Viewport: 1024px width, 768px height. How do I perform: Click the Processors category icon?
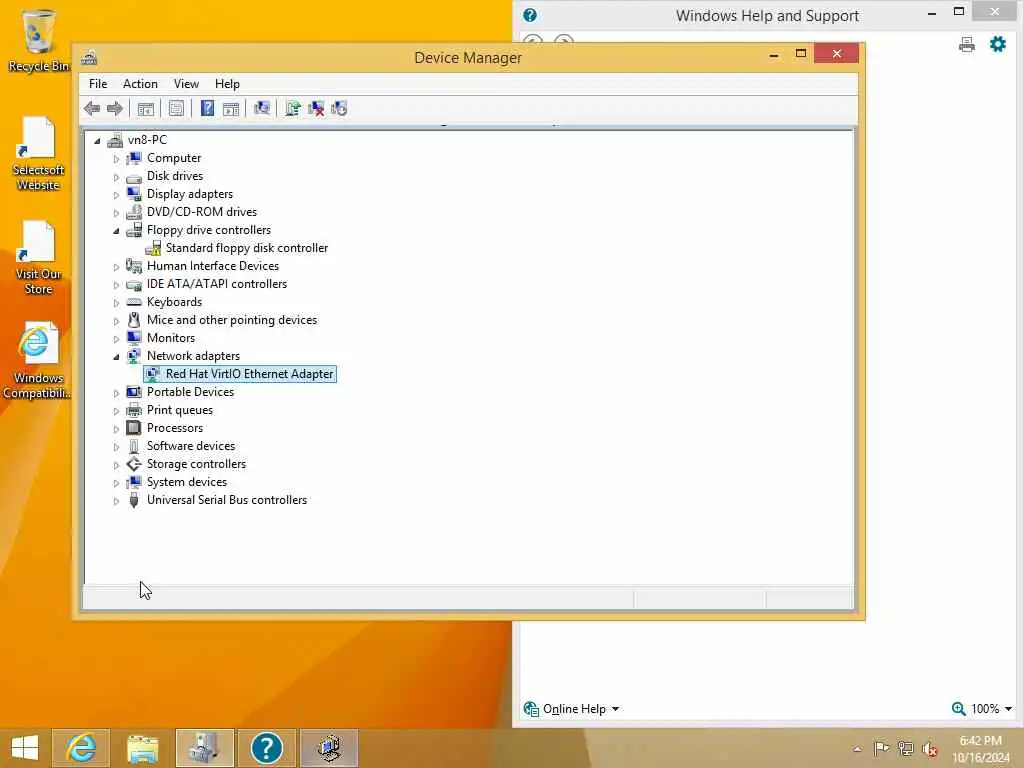point(134,428)
